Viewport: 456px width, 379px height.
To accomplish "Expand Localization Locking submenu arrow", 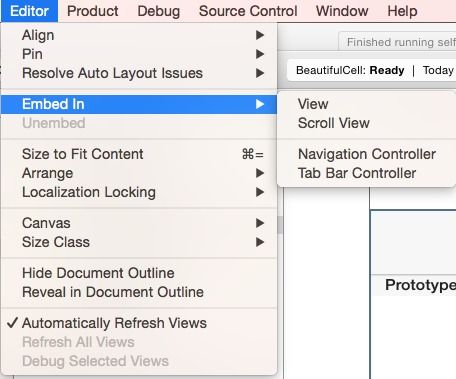I will click(260, 192).
